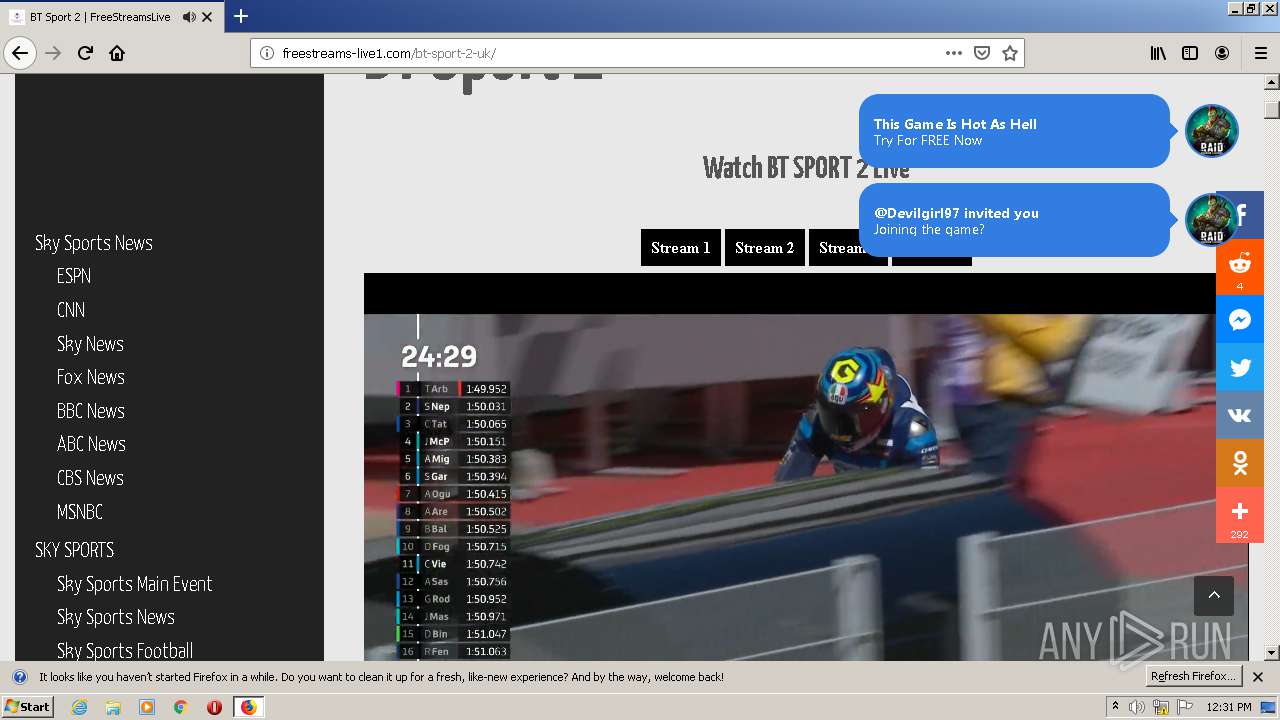Launch Chrome from the taskbar
This screenshot has width=1280, height=720.
click(x=180, y=707)
